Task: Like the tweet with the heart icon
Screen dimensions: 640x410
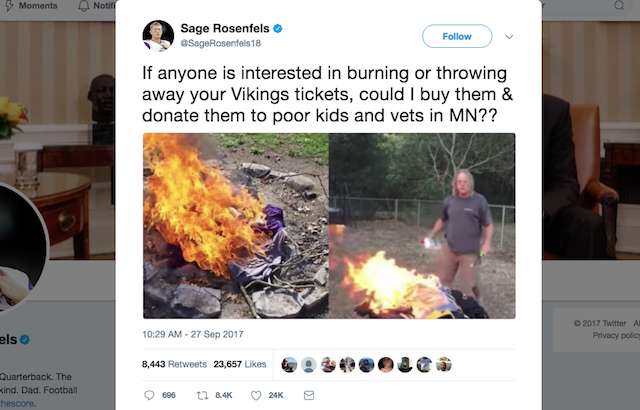Action: pos(256,395)
